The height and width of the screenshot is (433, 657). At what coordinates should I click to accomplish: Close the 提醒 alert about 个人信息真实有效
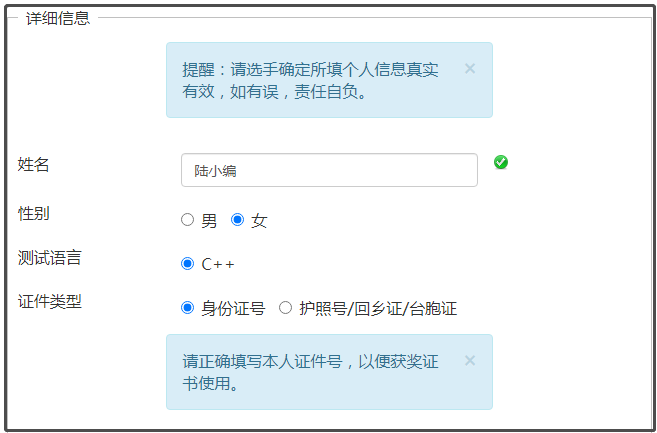coord(470,69)
